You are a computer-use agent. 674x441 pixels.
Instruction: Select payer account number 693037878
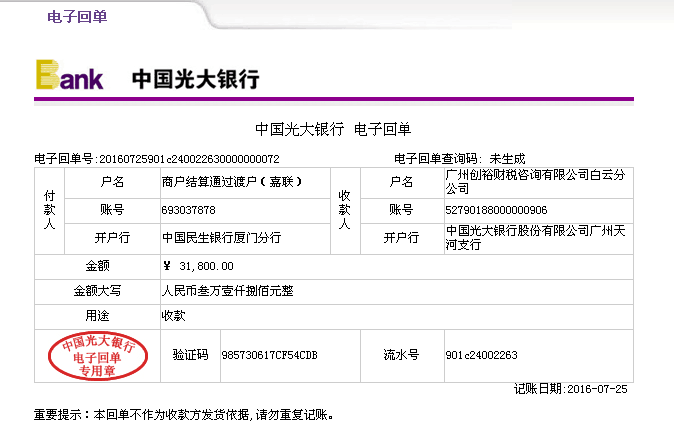coord(188,210)
